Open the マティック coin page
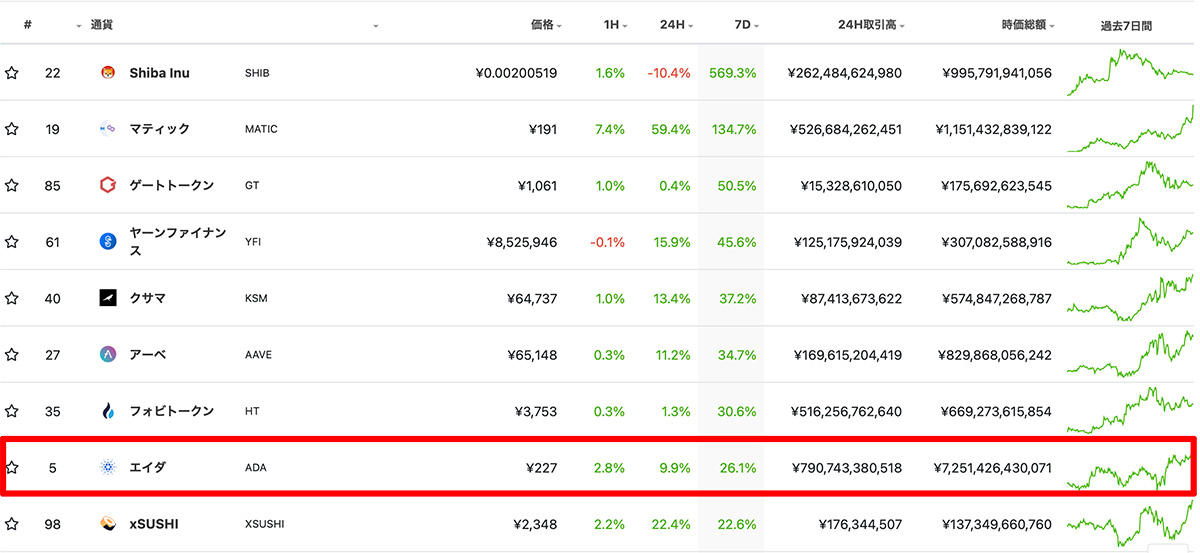Screen dimensions: 1200x553 pos(159,129)
